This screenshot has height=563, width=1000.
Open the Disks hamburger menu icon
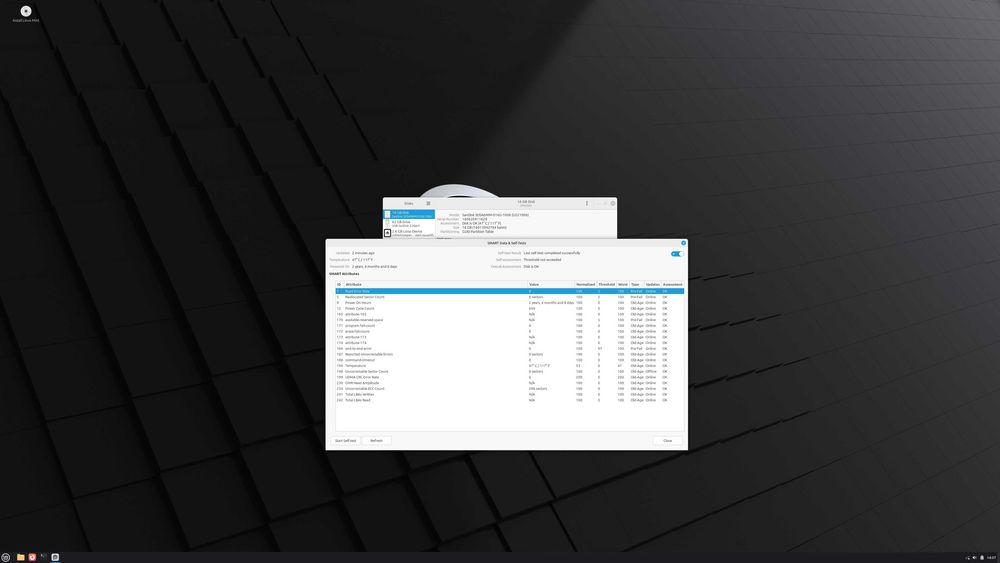tap(428, 203)
